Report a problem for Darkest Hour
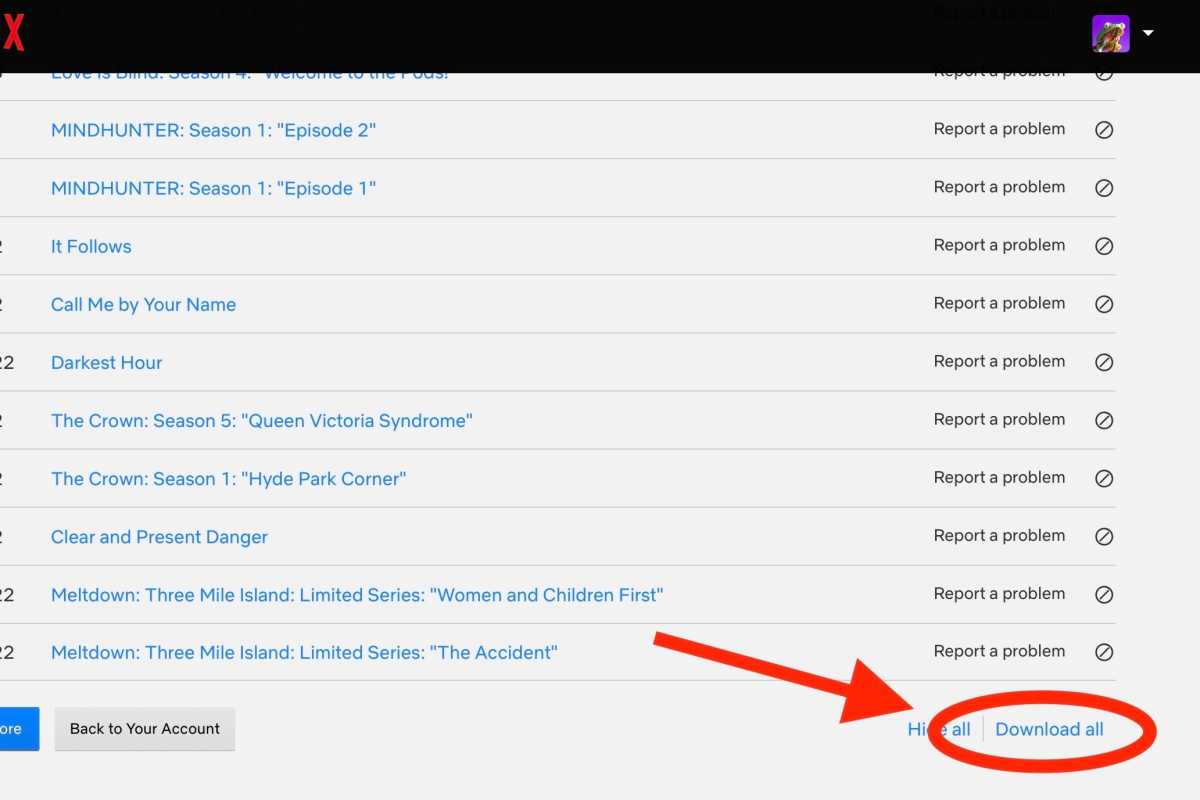1200x800 pixels. pos(999,361)
